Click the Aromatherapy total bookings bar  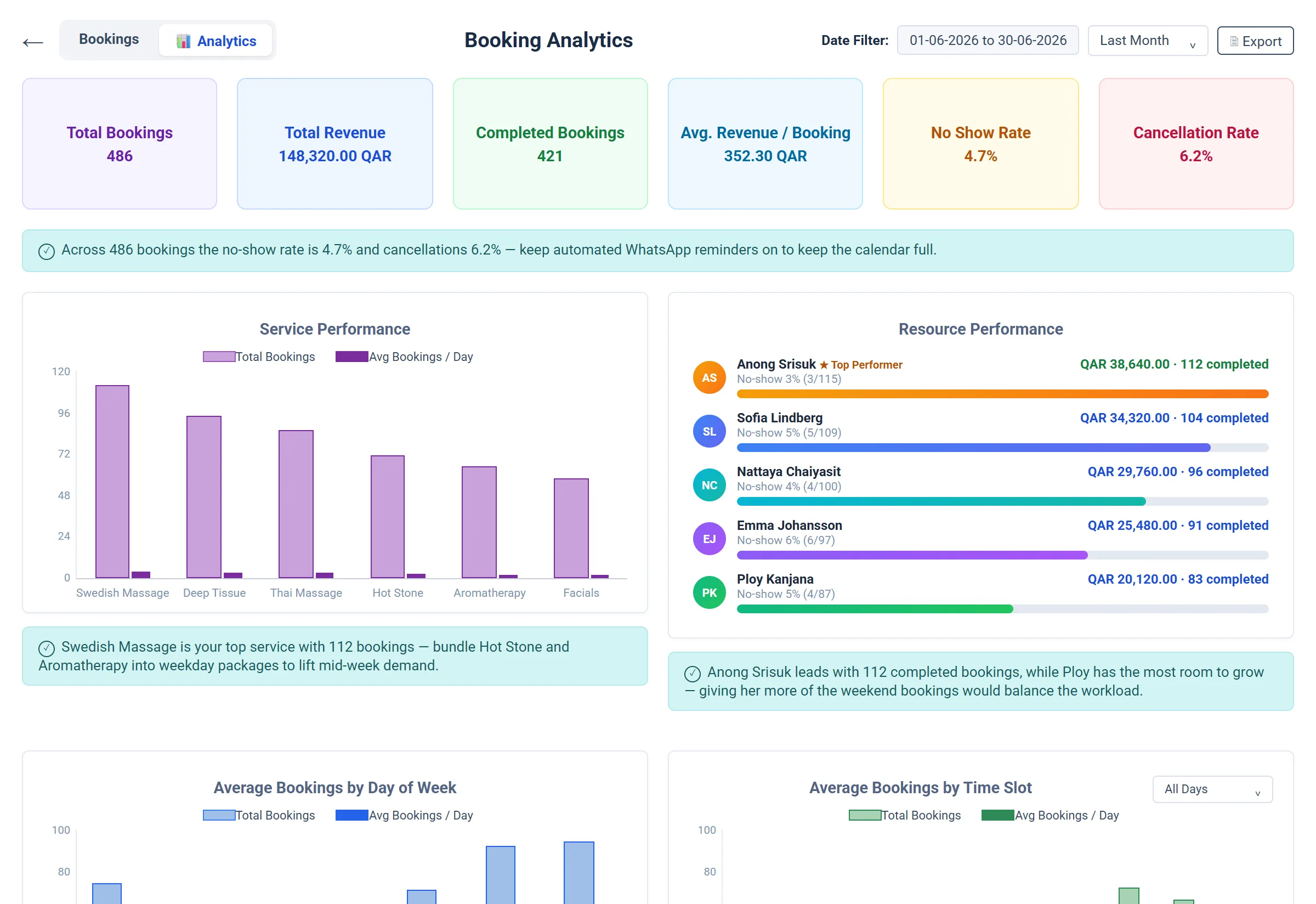[x=479, y=522]
